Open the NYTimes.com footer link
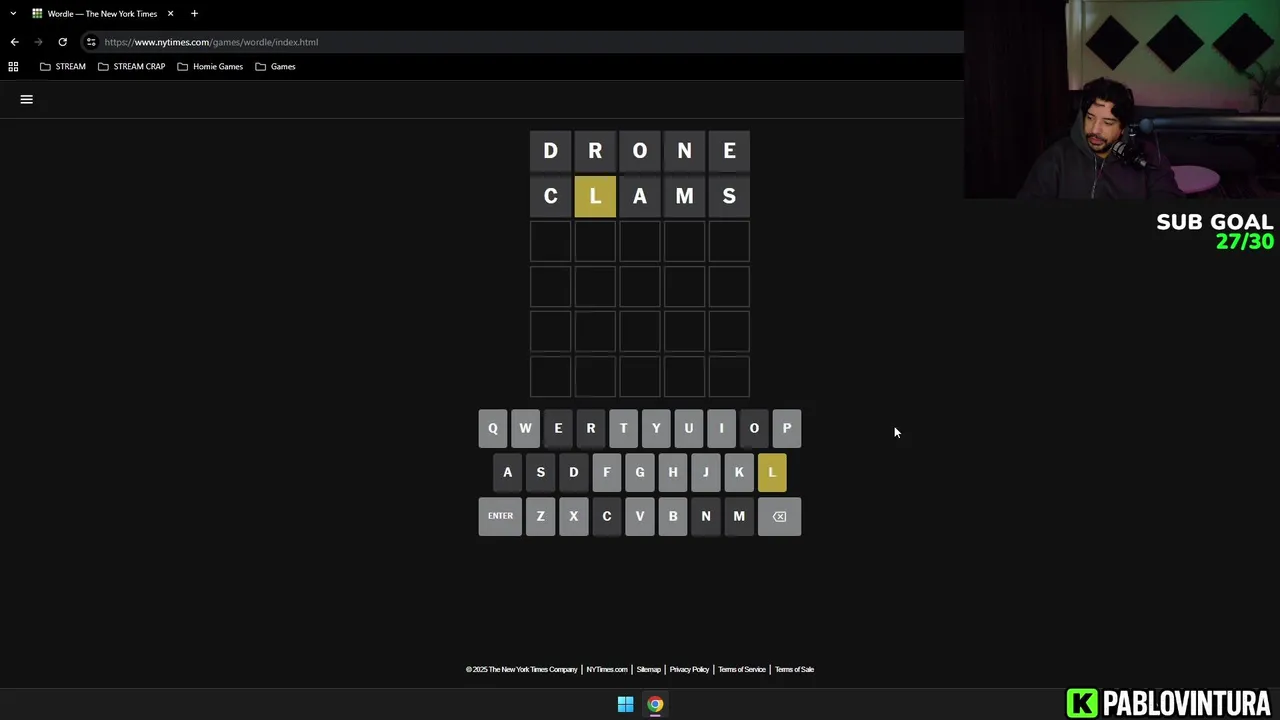 pos(607,669)
